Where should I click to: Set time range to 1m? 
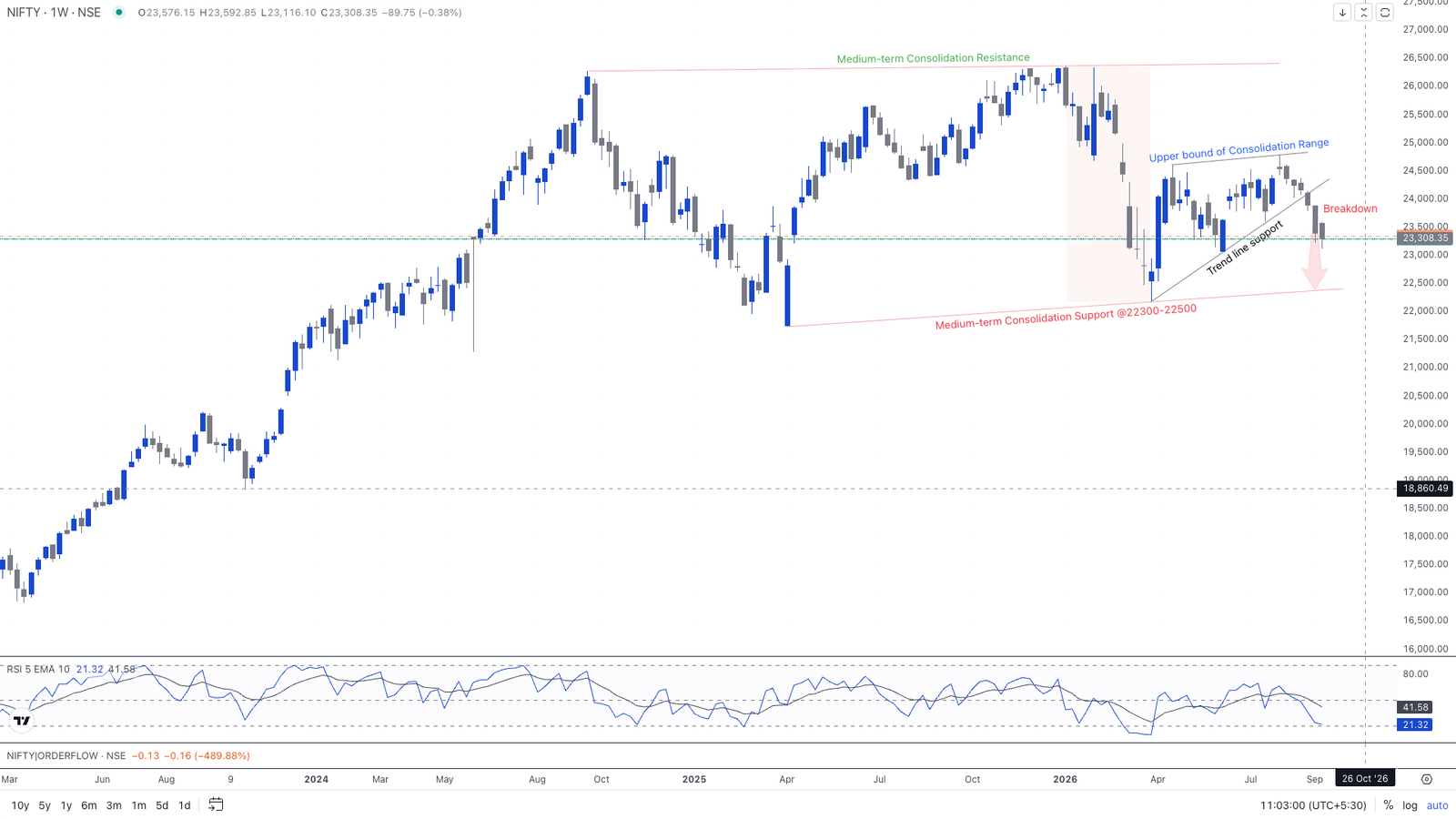pyautogui.click(x=139, y=805)
